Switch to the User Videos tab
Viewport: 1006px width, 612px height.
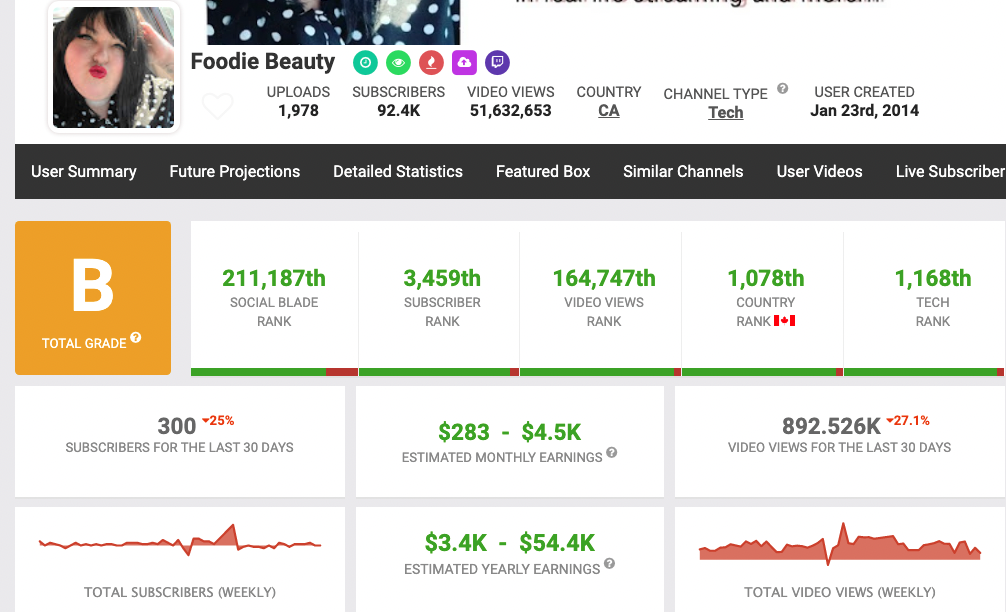pyautogui.click(x=819, y=171)
